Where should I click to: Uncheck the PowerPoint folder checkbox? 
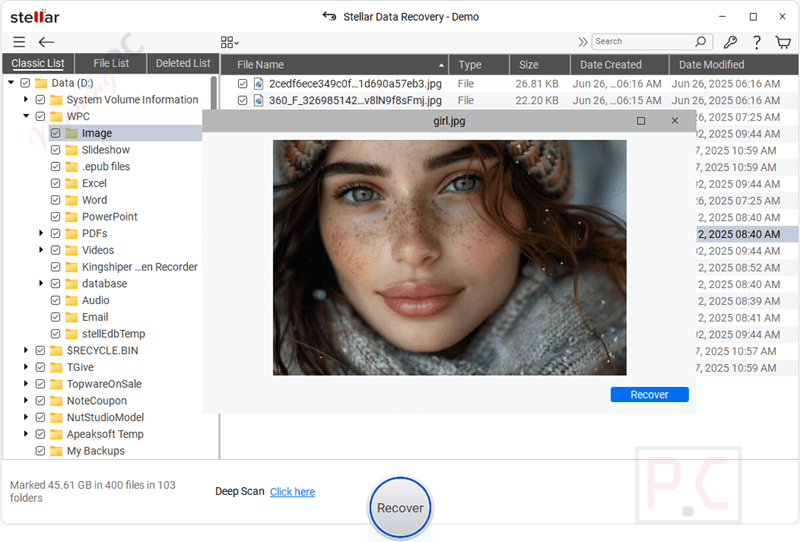(56, 216)
